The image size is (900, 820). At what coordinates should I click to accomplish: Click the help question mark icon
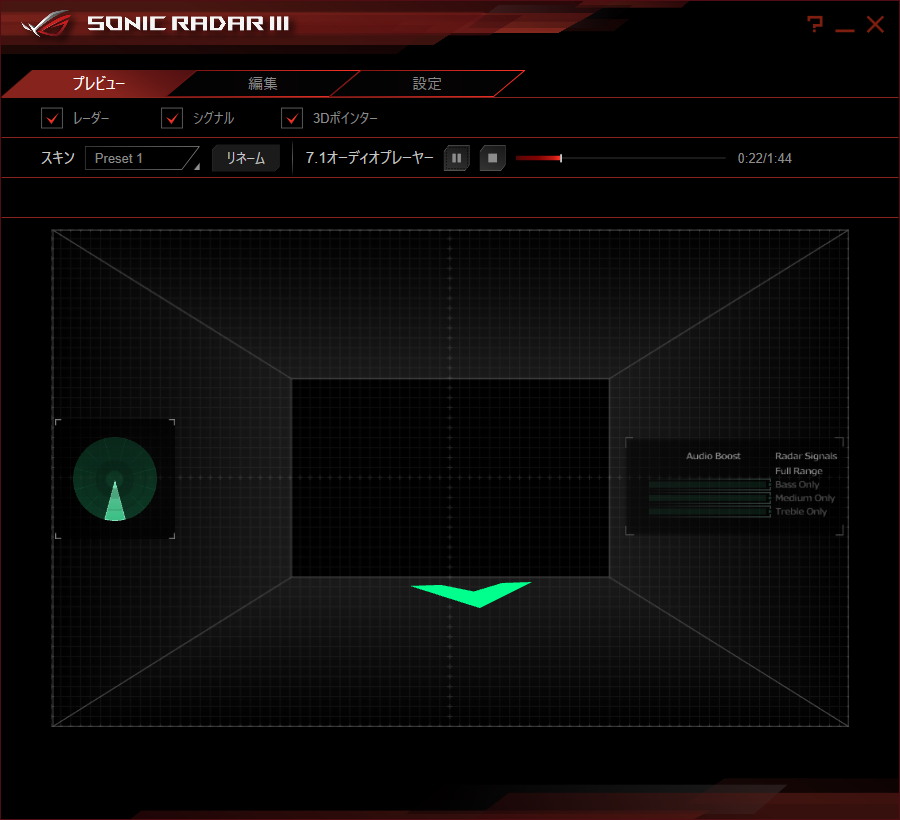point(814,24)
